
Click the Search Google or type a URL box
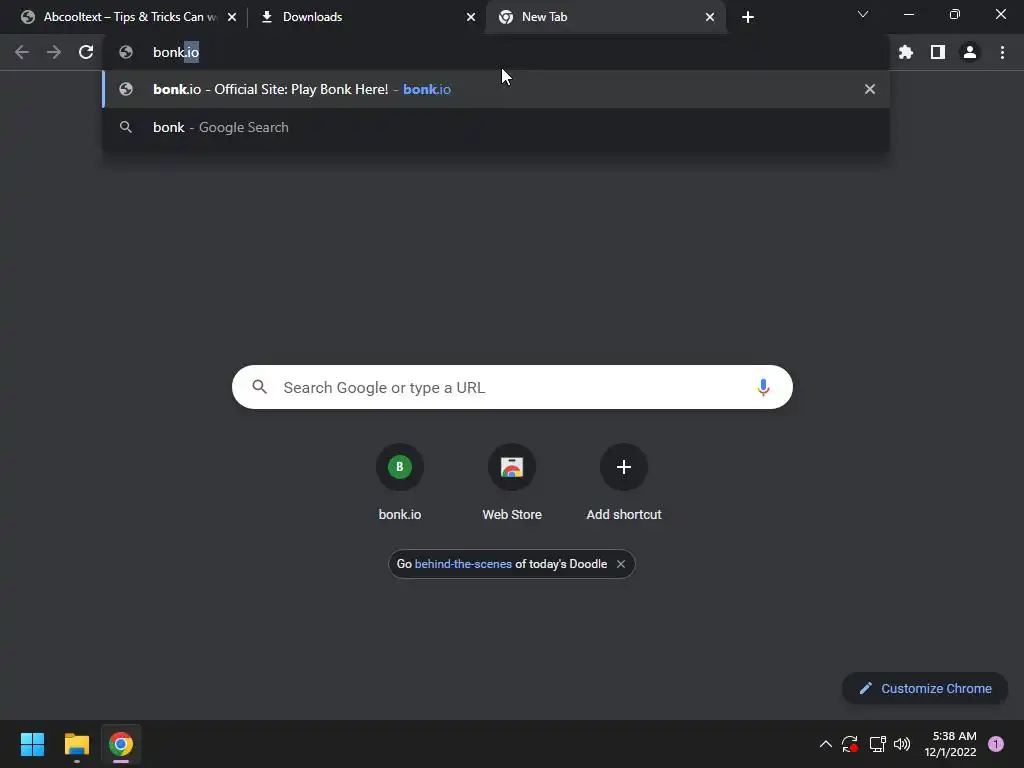(x=512, y=387)
